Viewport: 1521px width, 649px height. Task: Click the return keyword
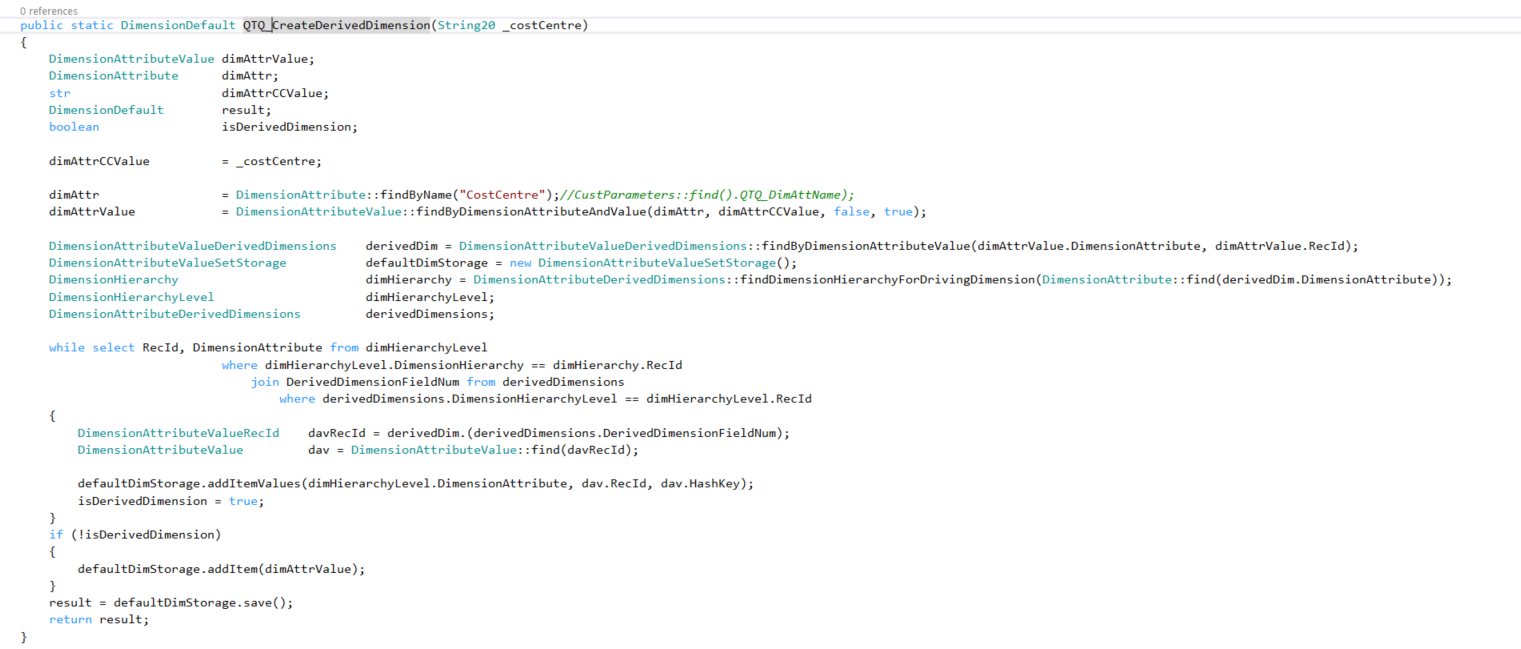tap(70, 620)
